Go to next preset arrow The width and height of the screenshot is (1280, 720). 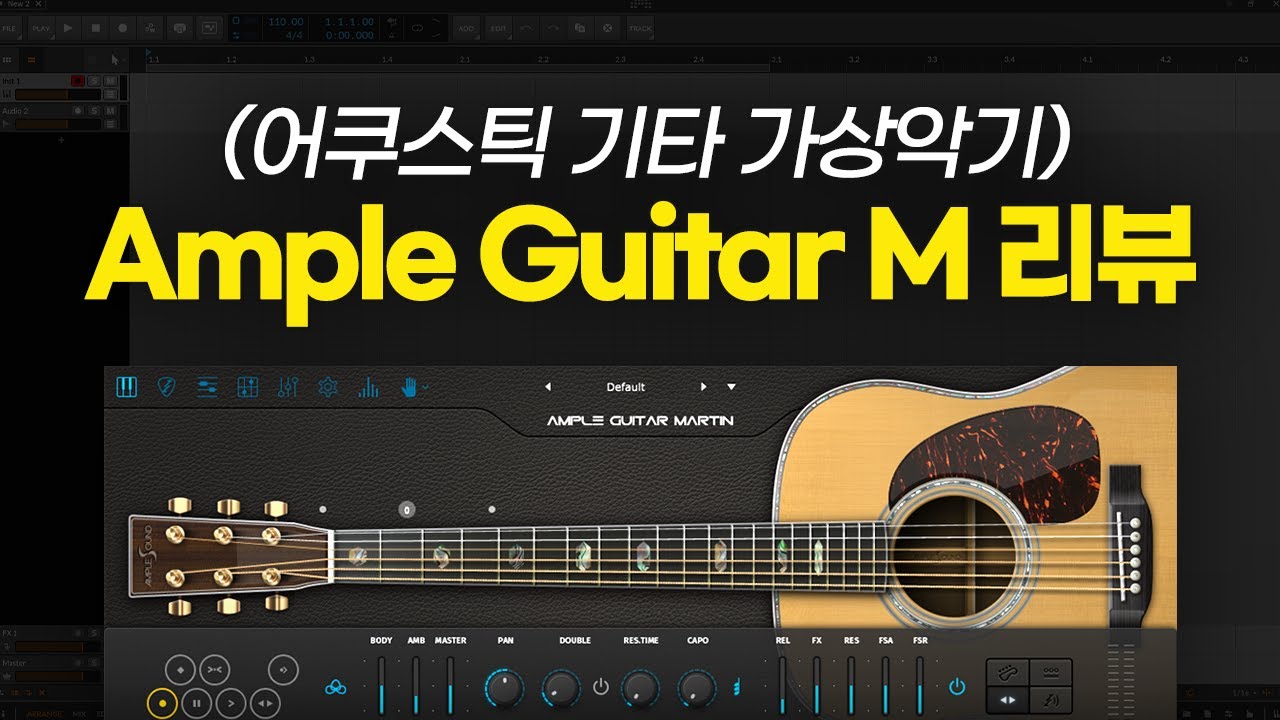[x=703, y=387]
